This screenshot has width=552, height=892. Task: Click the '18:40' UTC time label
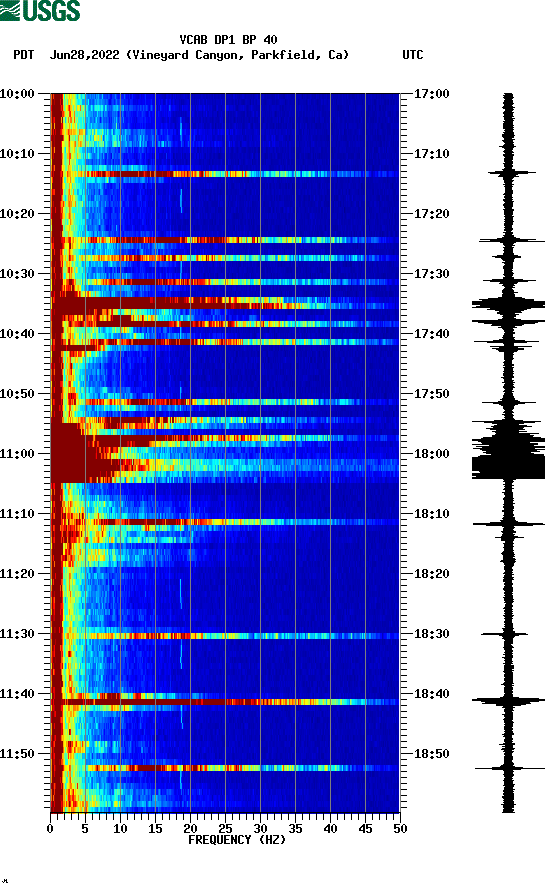(x=431, y=693)
